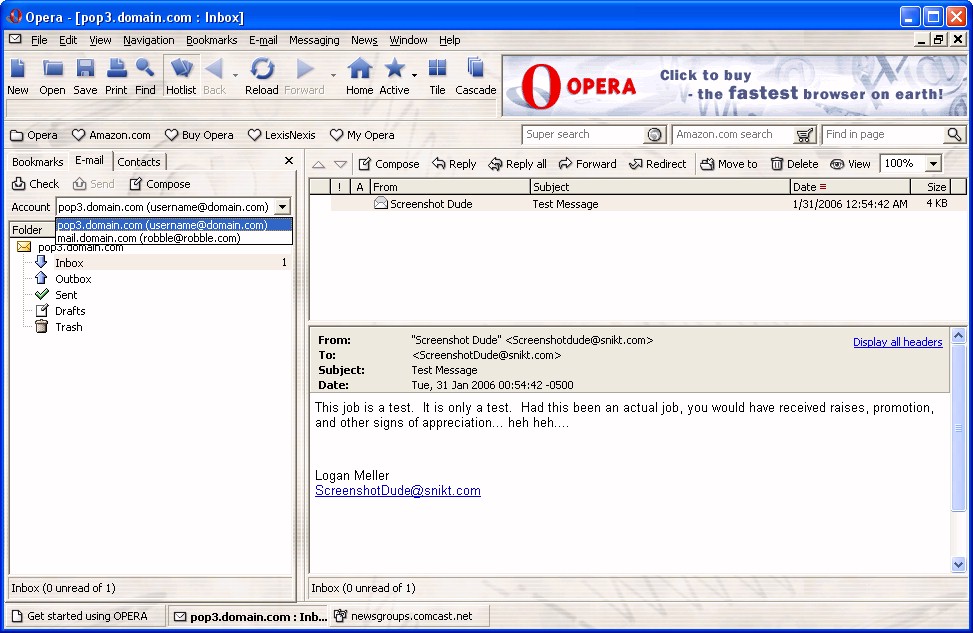Image resolution: width=973 pixels, height=633 pixels.
Task: Open the Bookmarks menu
Action: pyautogui.click(x=212, y=40)
